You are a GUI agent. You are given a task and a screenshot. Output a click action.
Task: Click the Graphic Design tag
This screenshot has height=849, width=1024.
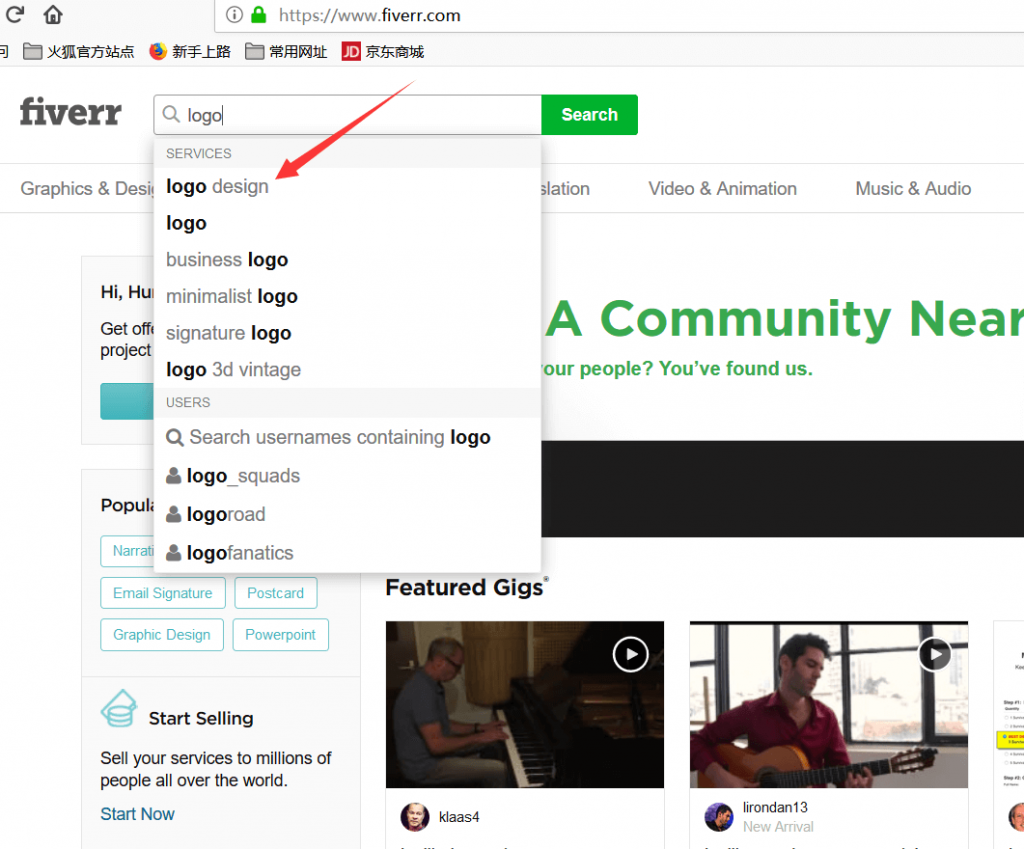(x=162, y=635)
